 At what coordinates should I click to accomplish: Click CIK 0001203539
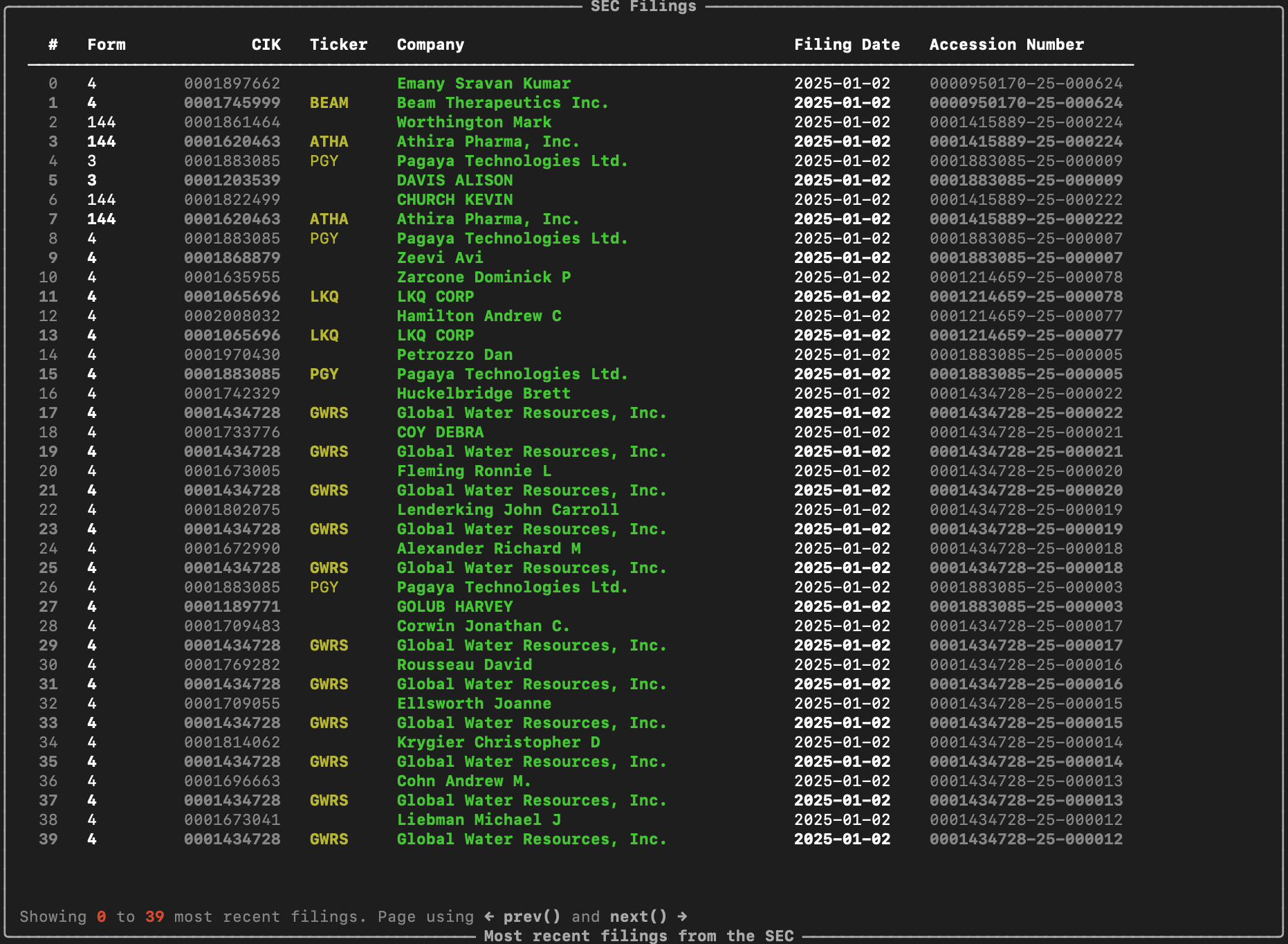232,180
